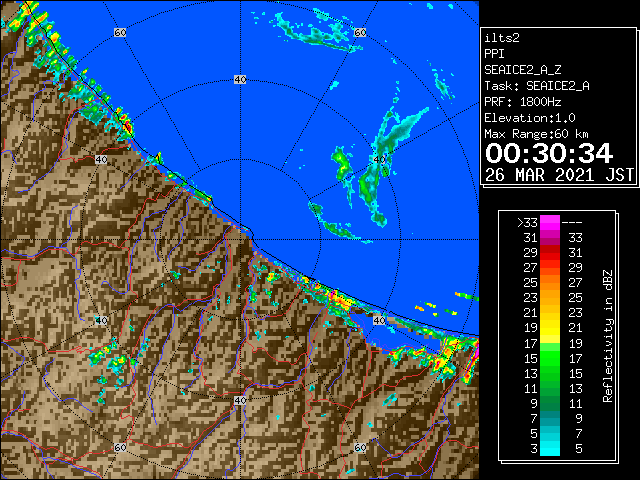This screenshot has width=640, height=480.
Task: Click the '60' range label over southeast land
Action: (x=360, y=448)
